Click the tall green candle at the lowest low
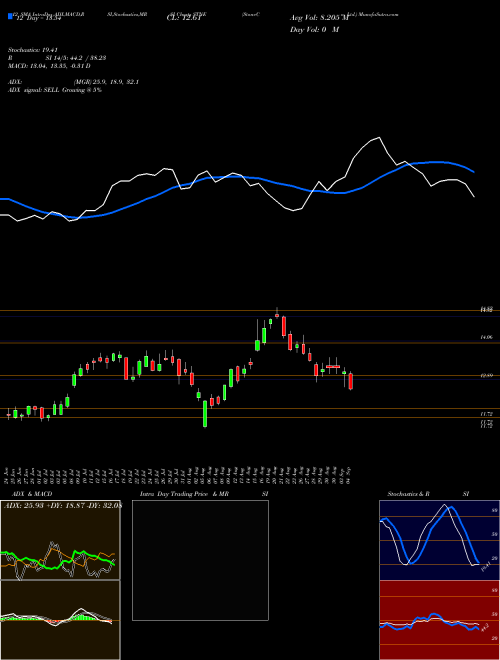 tap(205, 413)
